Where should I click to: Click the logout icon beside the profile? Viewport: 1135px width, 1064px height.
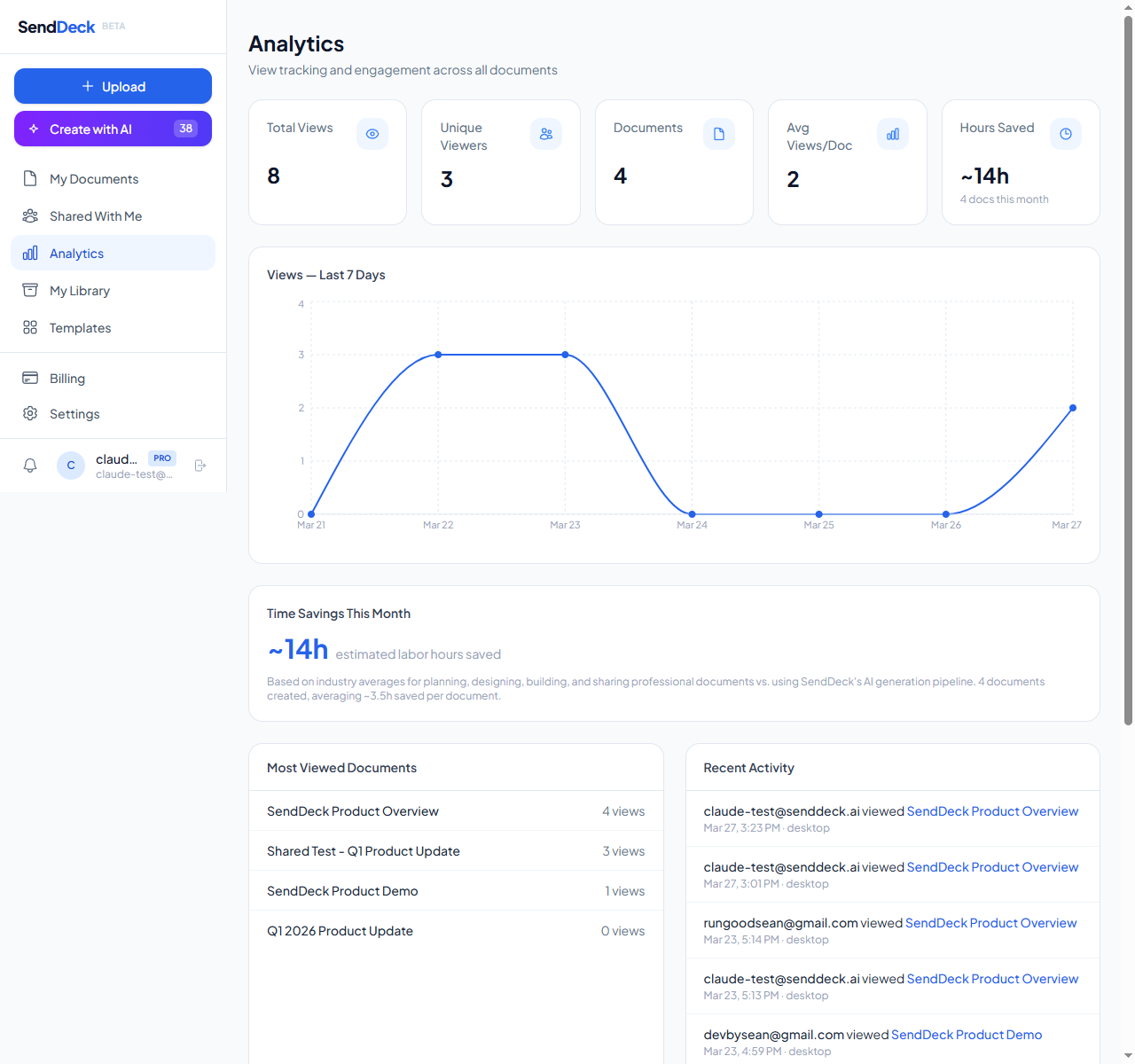pos(200,465)
